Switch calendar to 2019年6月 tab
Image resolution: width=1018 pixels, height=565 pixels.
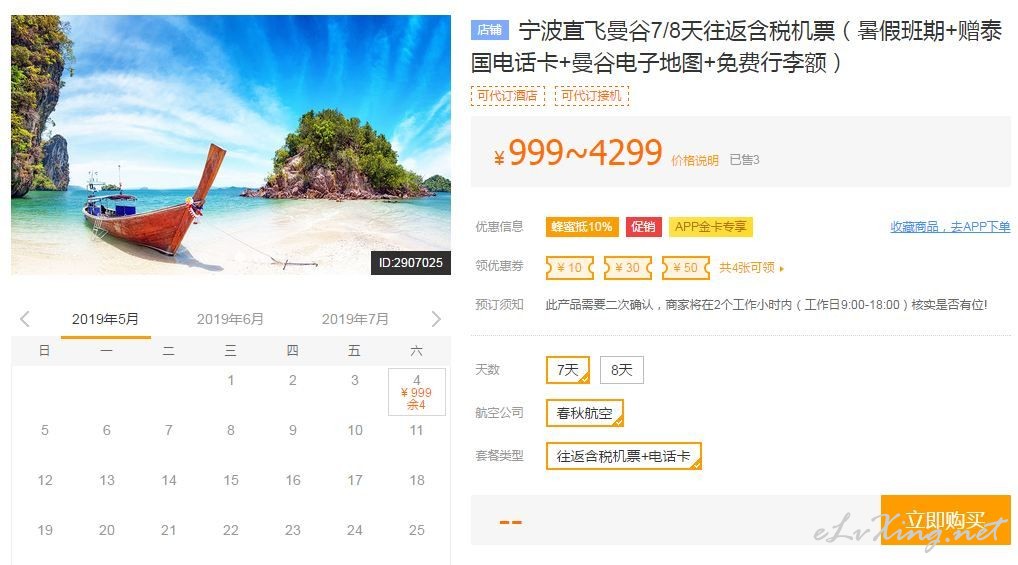pos(230,319)
